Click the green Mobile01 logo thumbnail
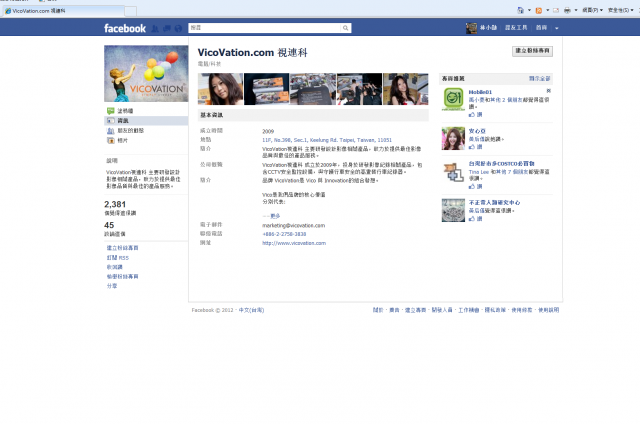 pyautogui.click(x=453, y=99)
